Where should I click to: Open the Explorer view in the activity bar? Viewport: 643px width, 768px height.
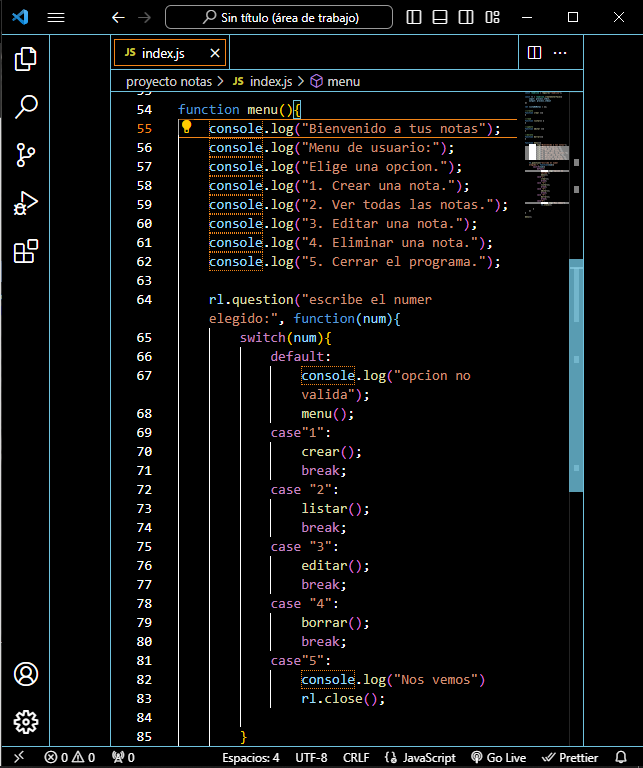[25, 59]
